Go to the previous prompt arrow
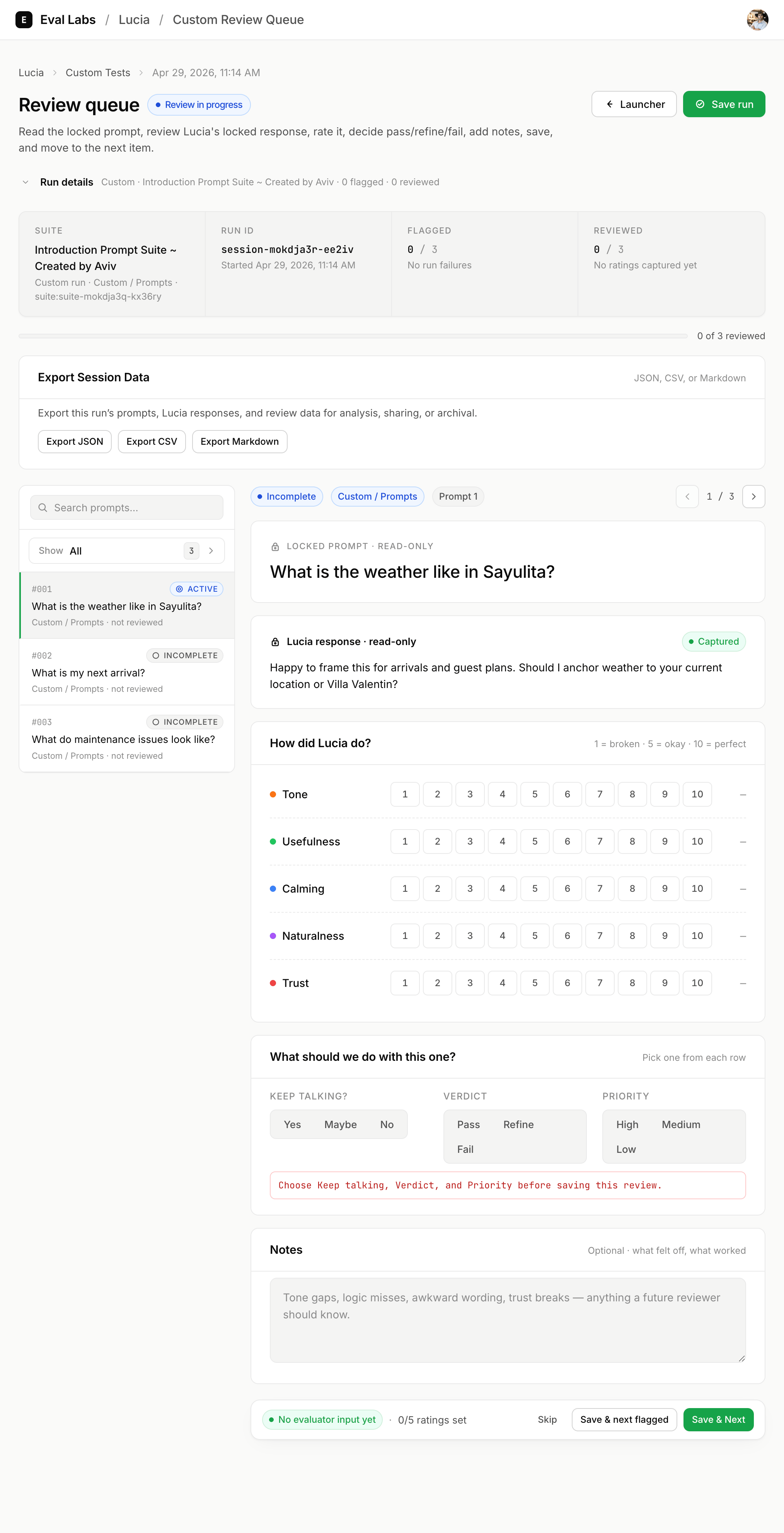784x1533 pixels. (x=687, y=496)
